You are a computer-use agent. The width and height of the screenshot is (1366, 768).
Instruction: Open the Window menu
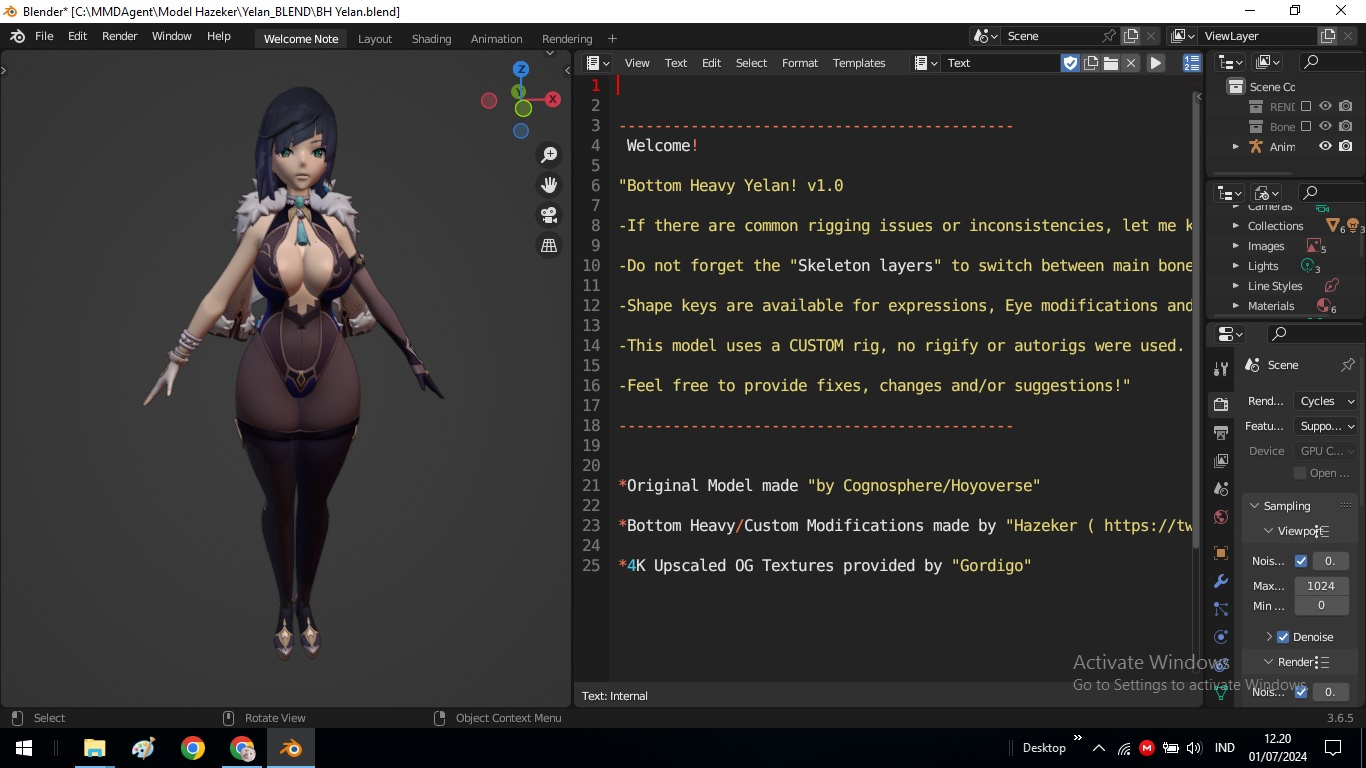coord(171,36)
